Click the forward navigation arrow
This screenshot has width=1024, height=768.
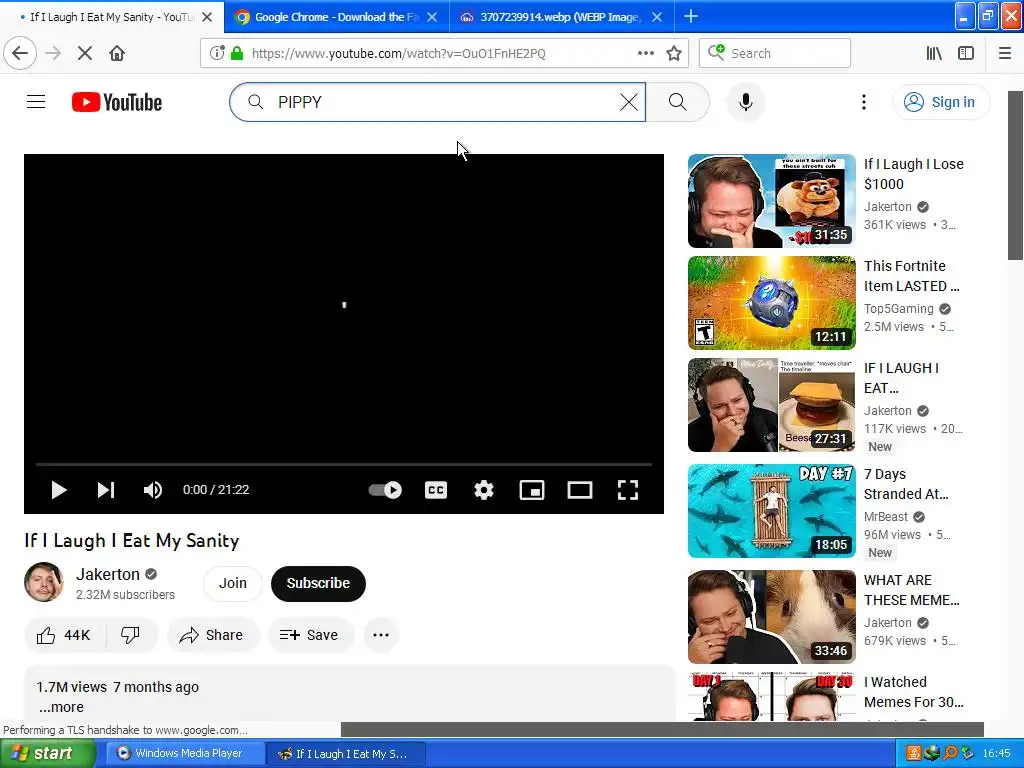53,53
